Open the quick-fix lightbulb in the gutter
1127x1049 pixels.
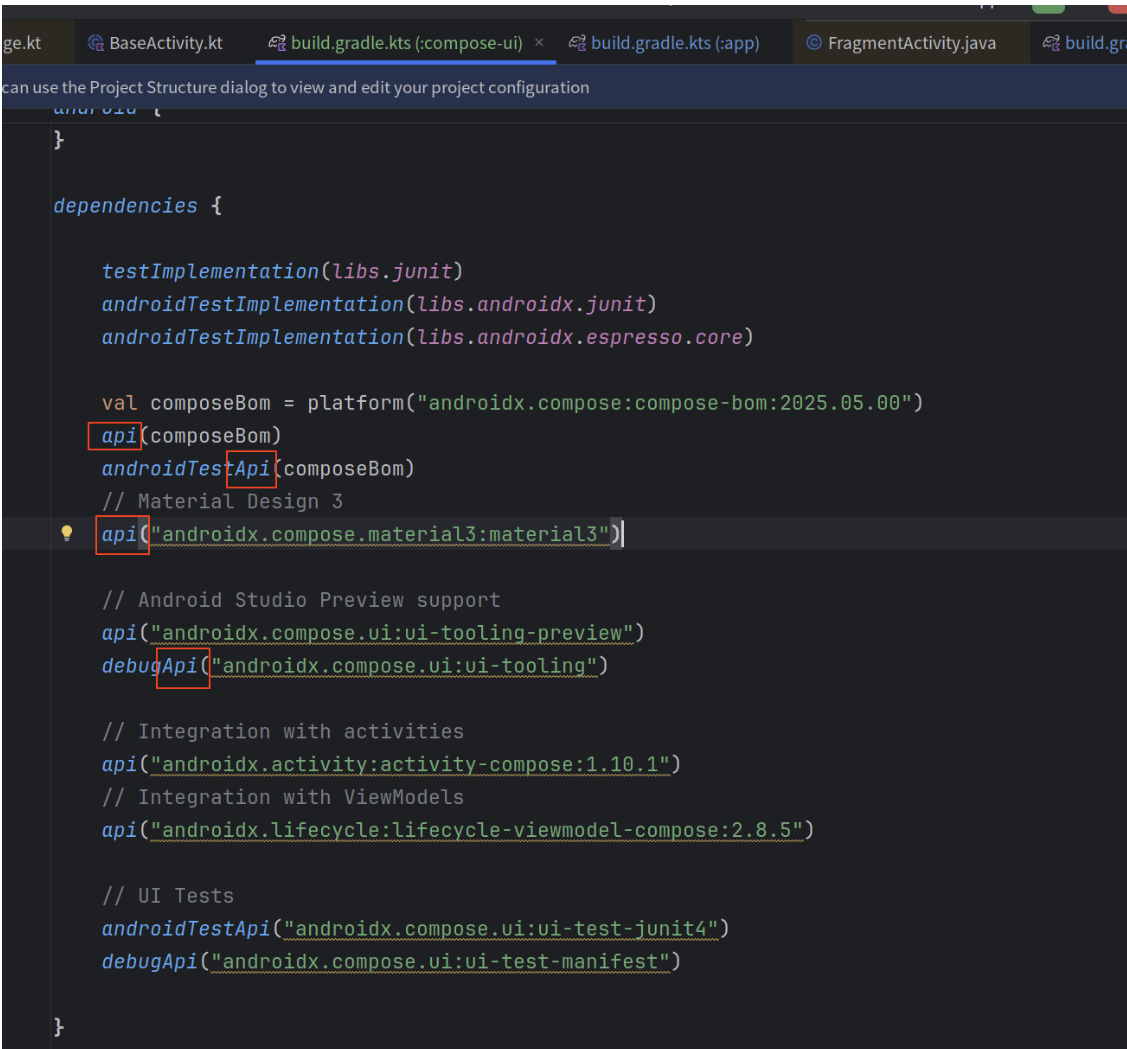[x=68, y=533]
